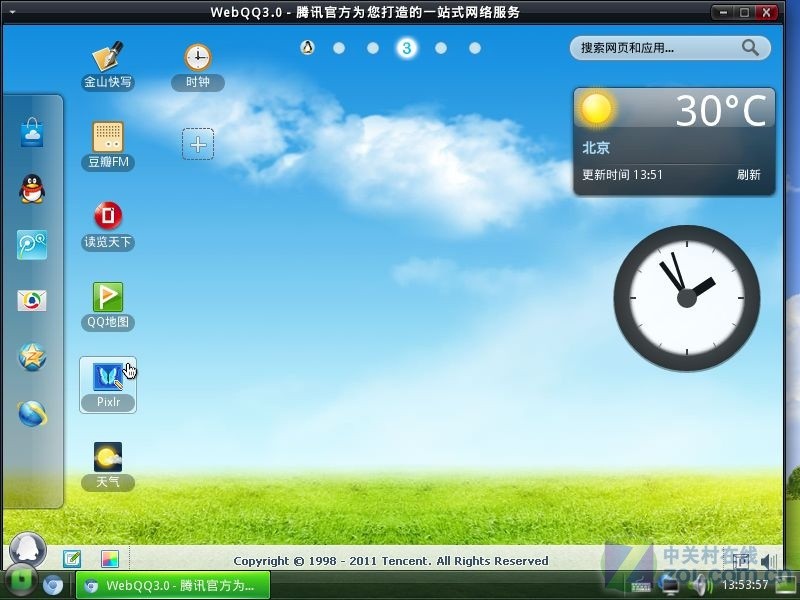Switch to the last desktop page dot

tap(475, 48)
